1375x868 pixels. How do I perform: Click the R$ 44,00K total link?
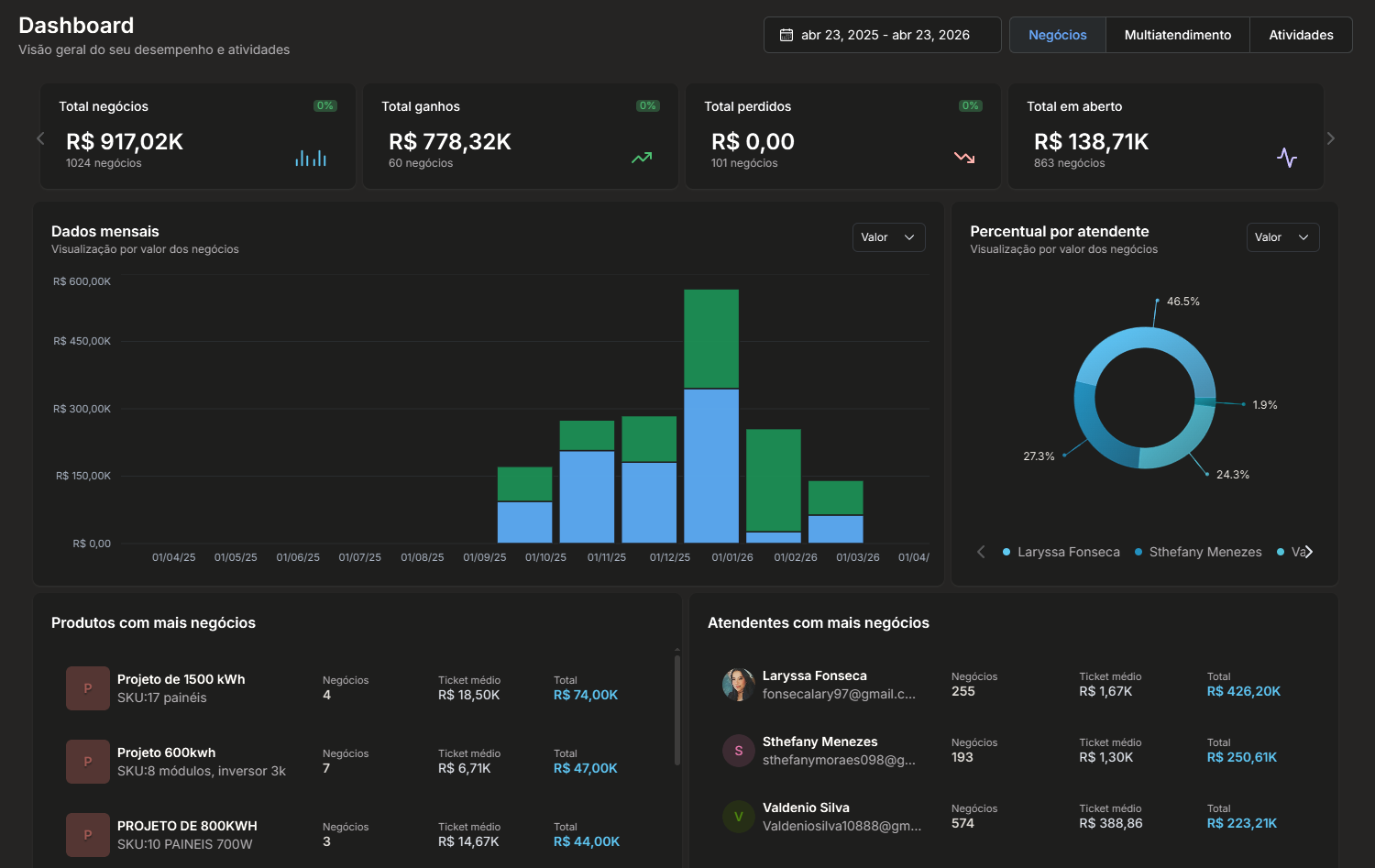click(x=587, y=841)
